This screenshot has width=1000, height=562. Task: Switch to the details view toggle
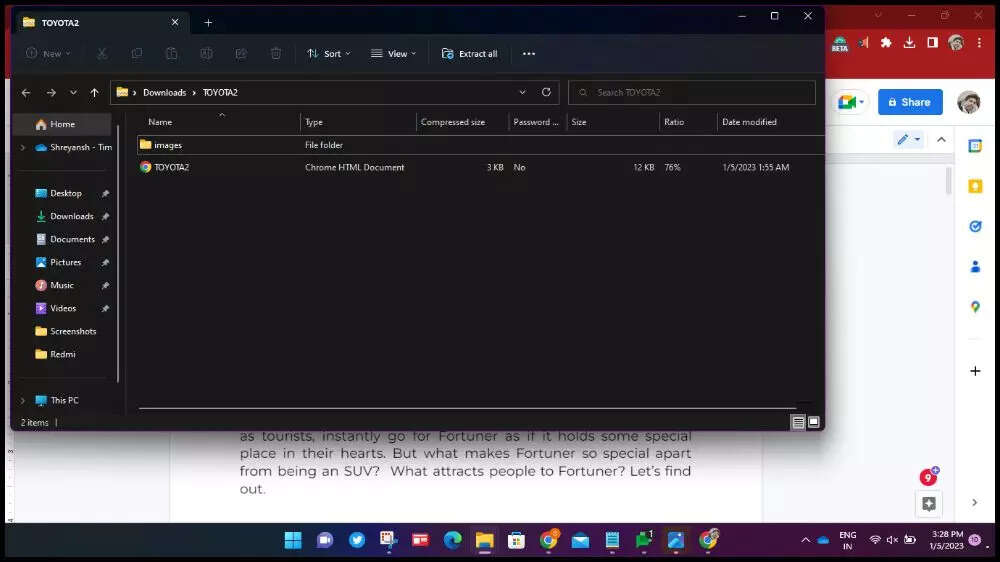pyautogui.click(x=798, y=422)
